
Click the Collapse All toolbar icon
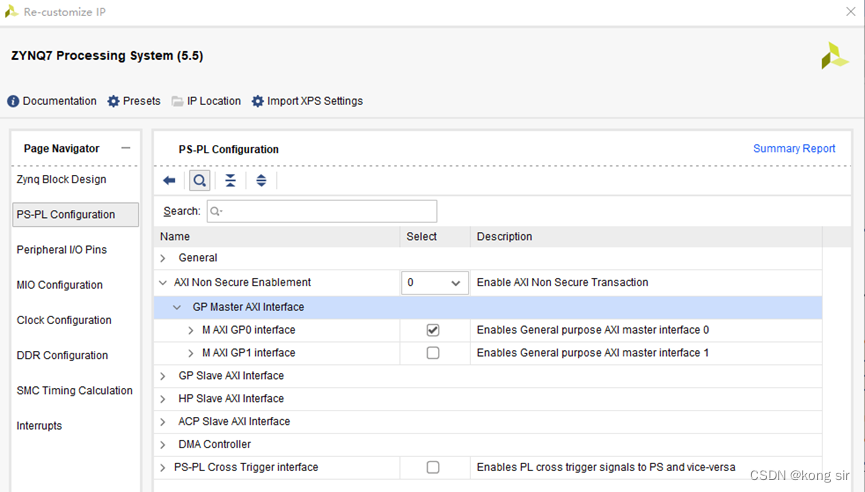(x=231, y=180)
